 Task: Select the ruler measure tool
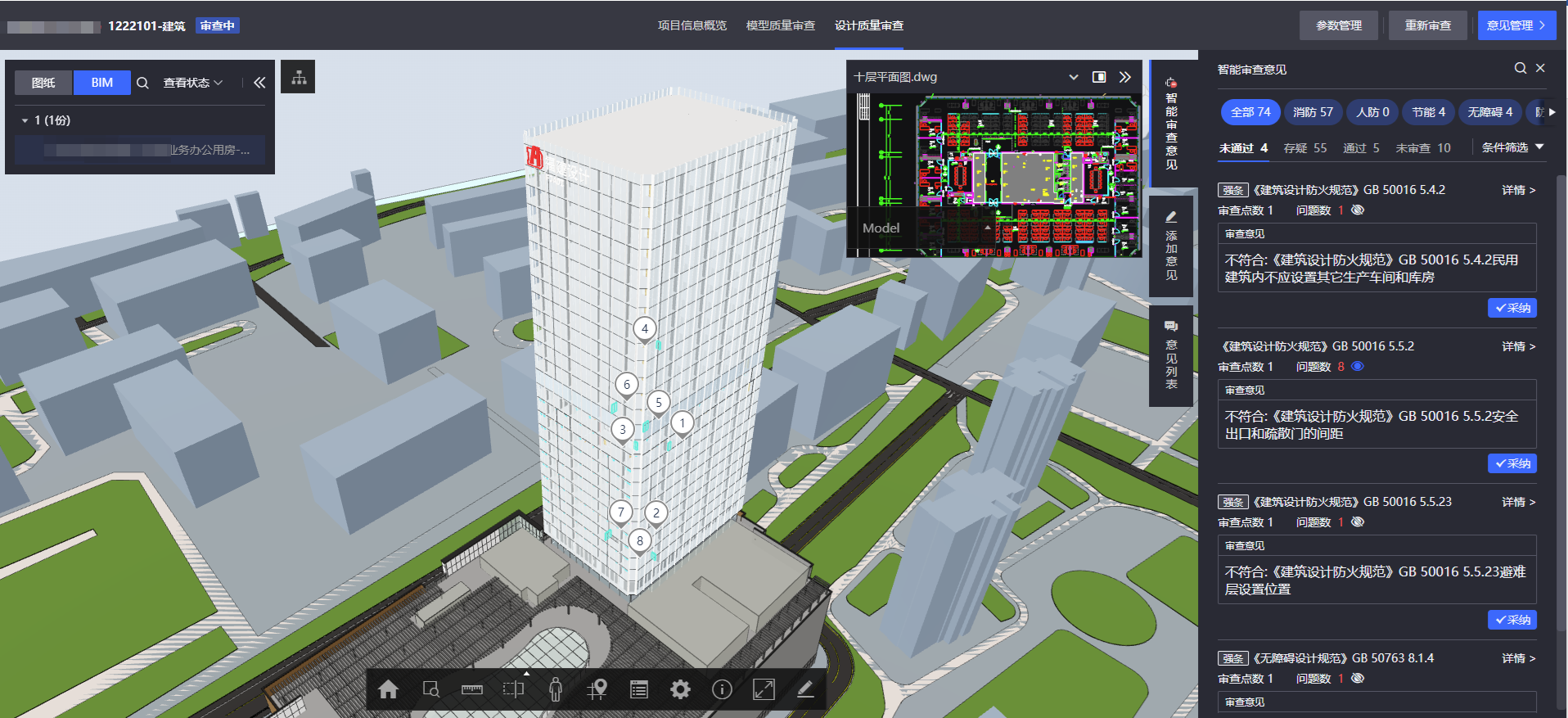click(472, 690)
